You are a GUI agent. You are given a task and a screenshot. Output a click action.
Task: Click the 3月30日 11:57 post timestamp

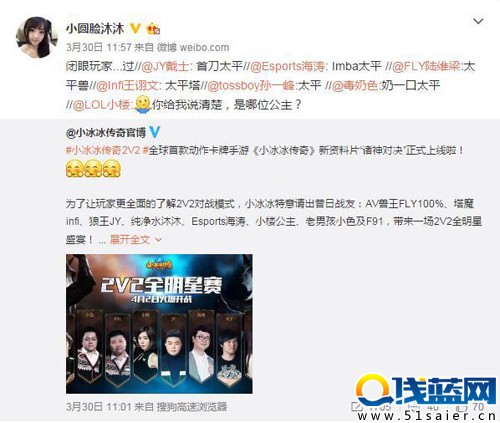coord(99,47)
